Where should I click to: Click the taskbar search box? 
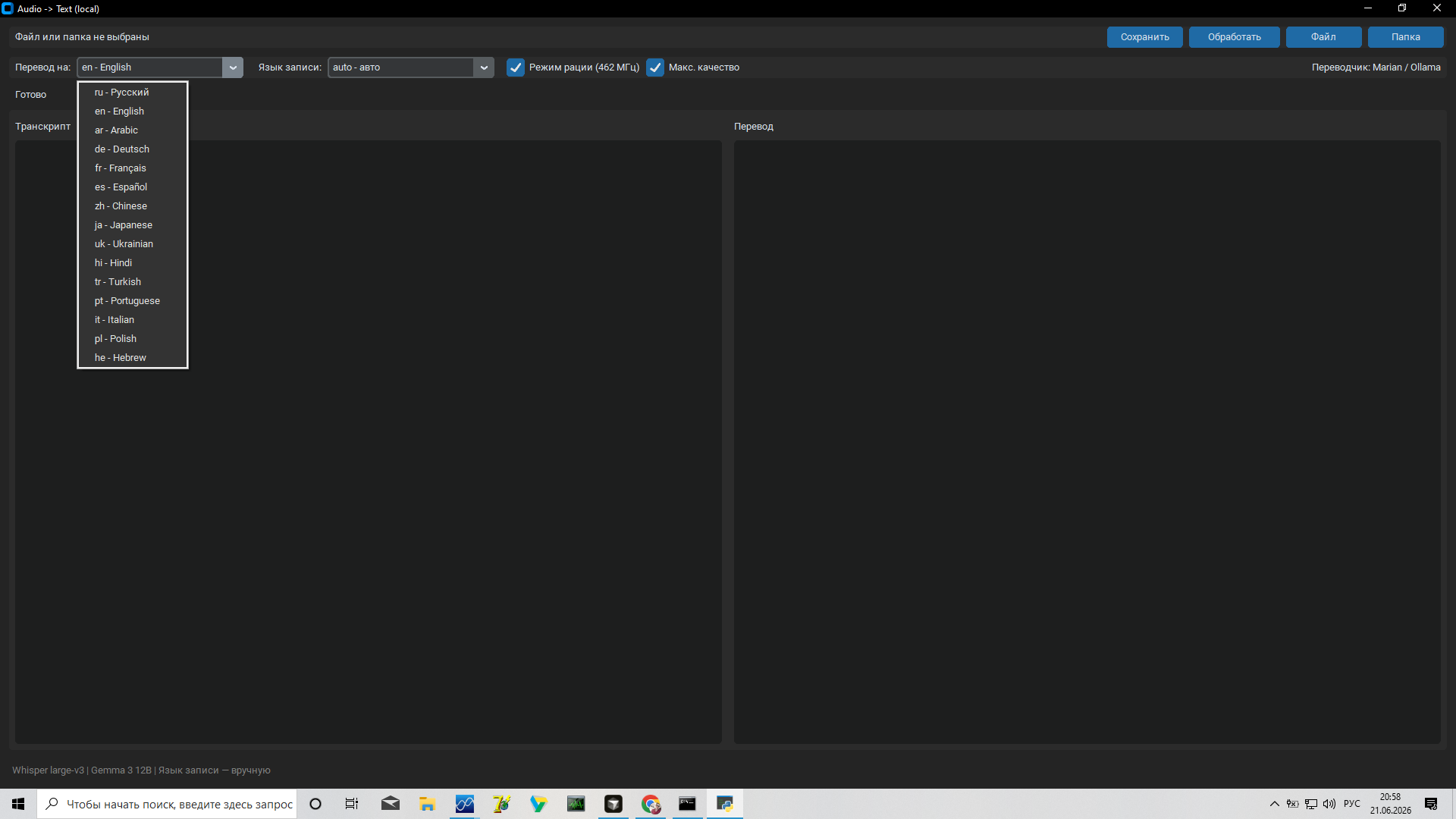167,804
